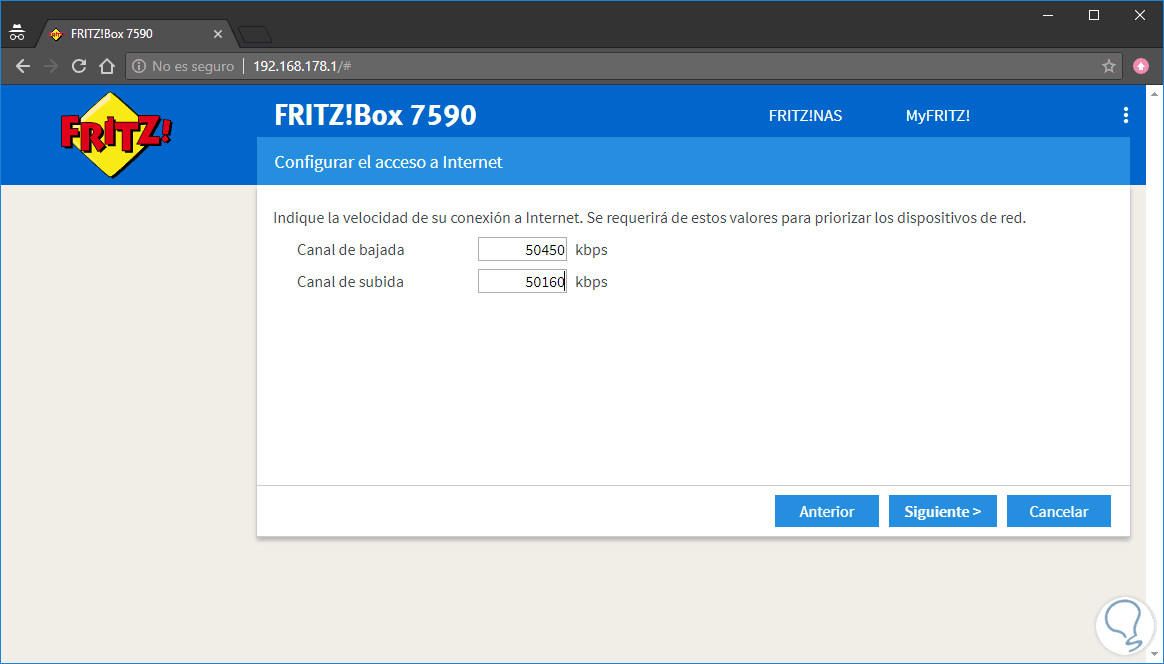Click the 'Canal de subida' label
The image size is (1164, 664).
click(x=350, y=281)
